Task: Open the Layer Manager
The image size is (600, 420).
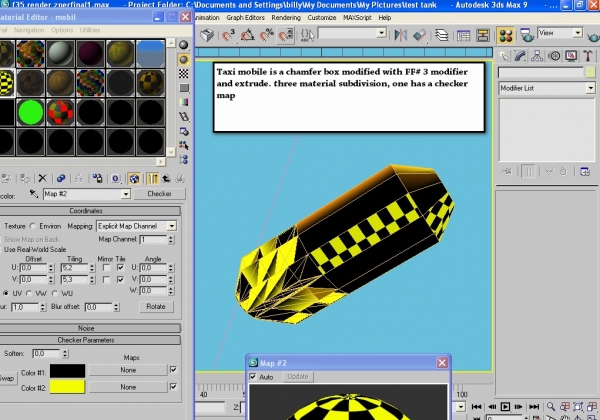Action: pyautogui.click(x=442, y=35)
